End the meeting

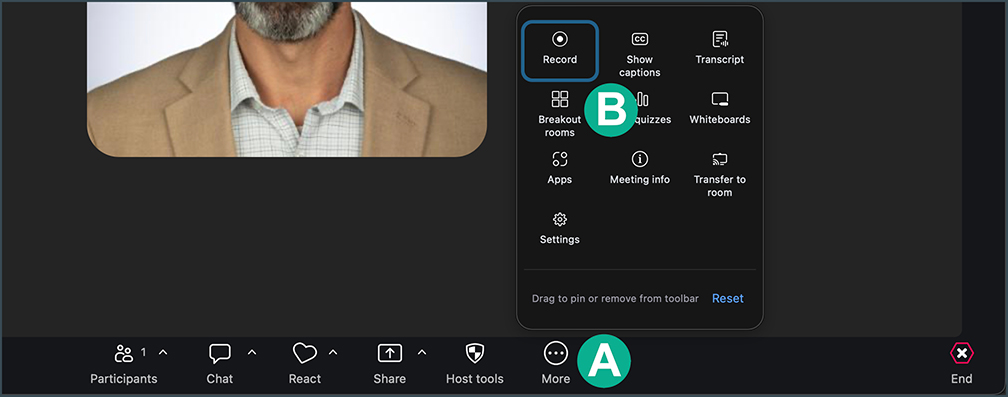(962, 364)
